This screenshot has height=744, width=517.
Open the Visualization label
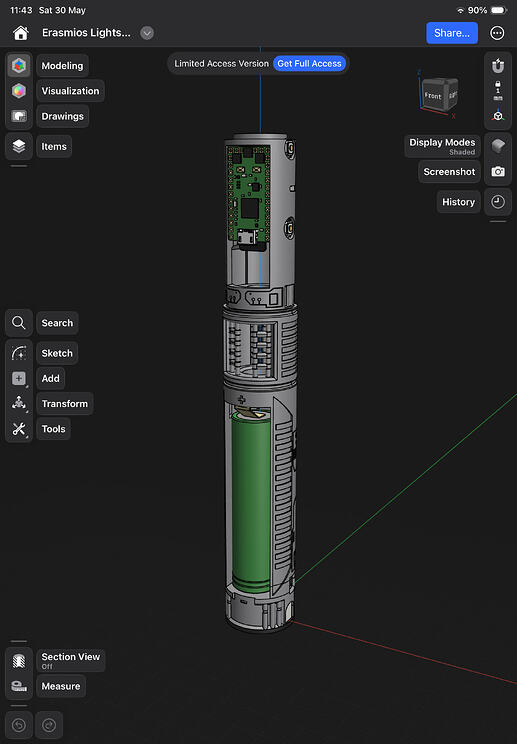click(x=70, y=91)
